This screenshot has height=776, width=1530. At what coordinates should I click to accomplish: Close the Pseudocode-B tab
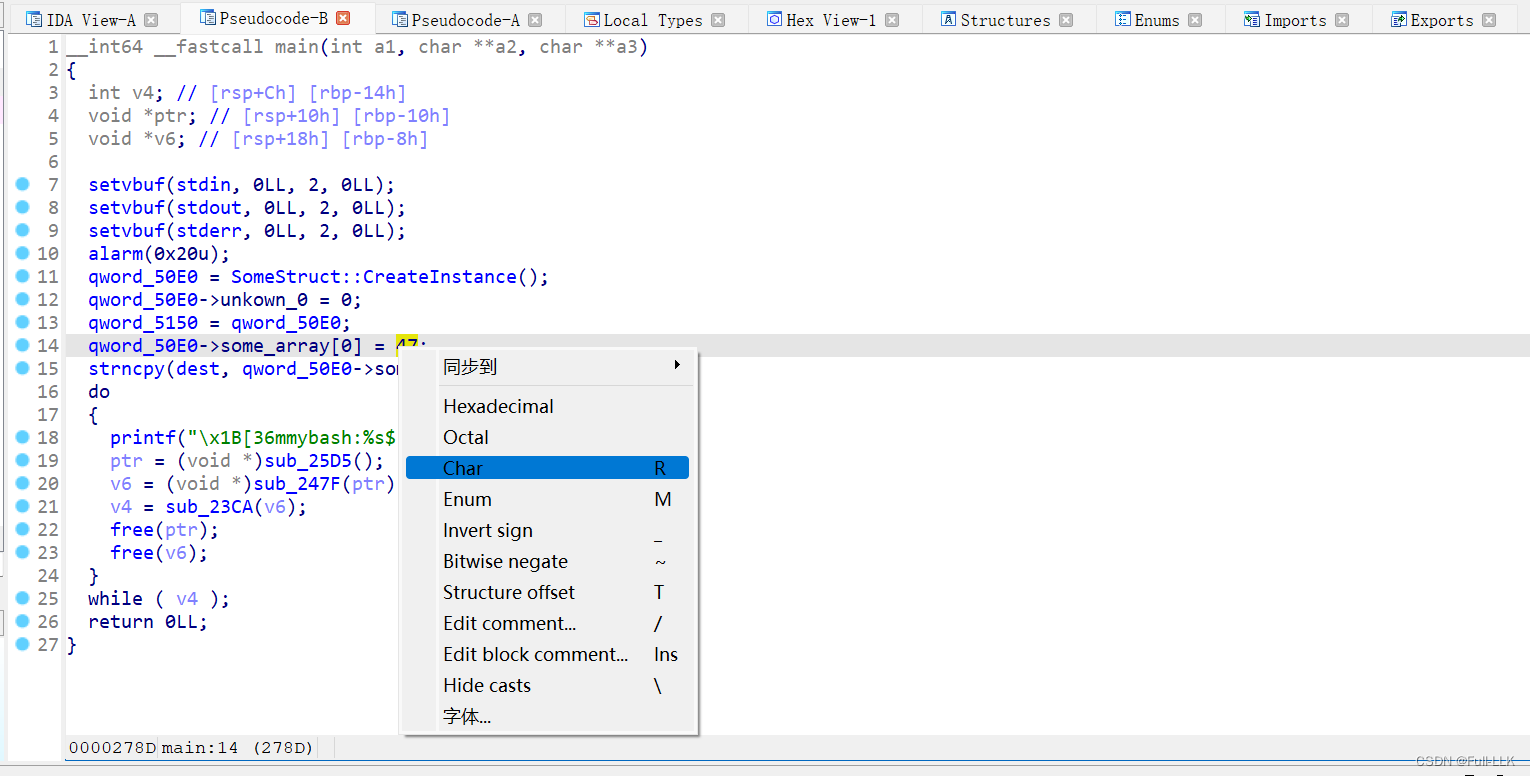(343, 18)
